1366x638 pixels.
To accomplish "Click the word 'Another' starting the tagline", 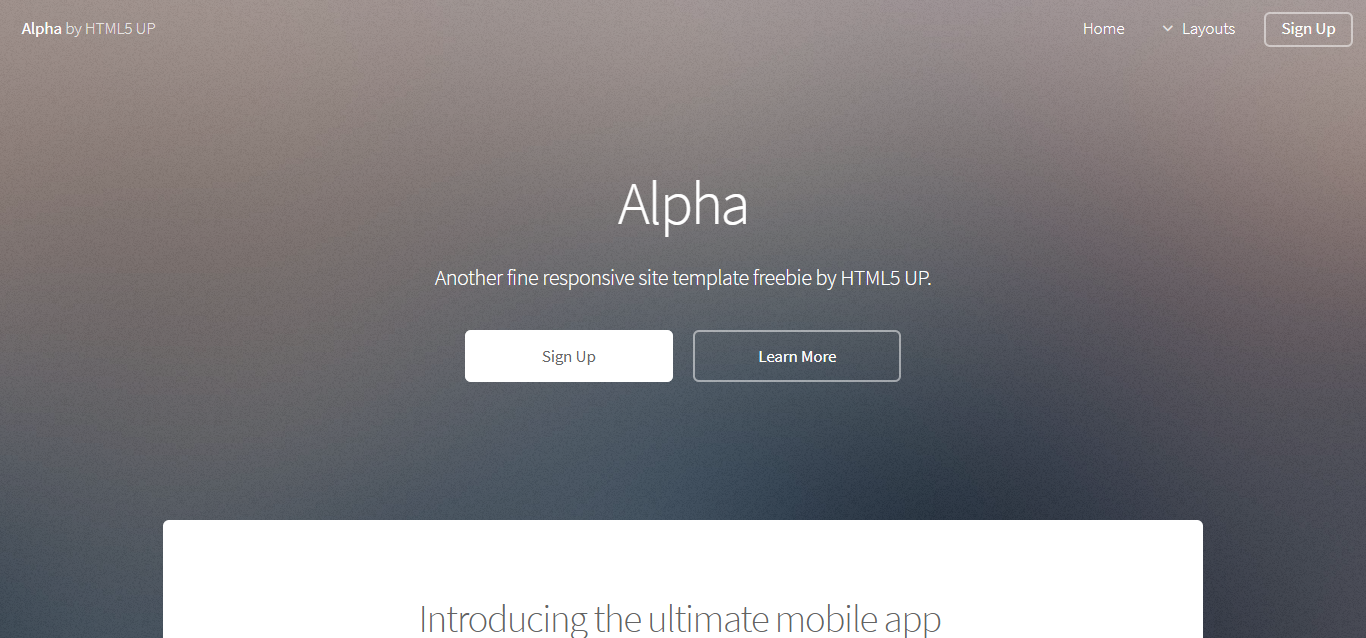I will click(468, 278).
